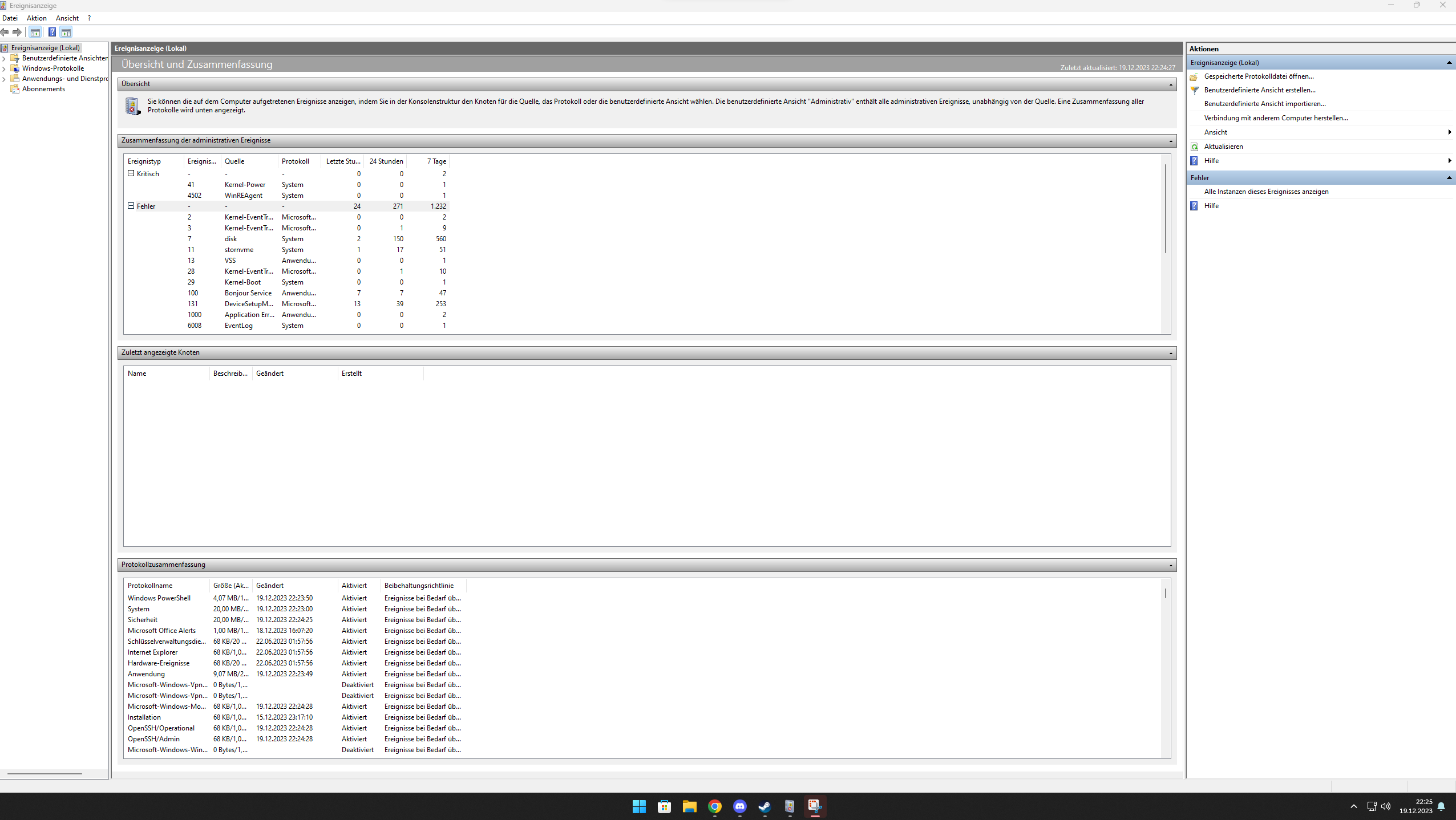Expand the Benutzerdefinierte Ansichten tree node
1456x820 pixels.
(5, 58)
